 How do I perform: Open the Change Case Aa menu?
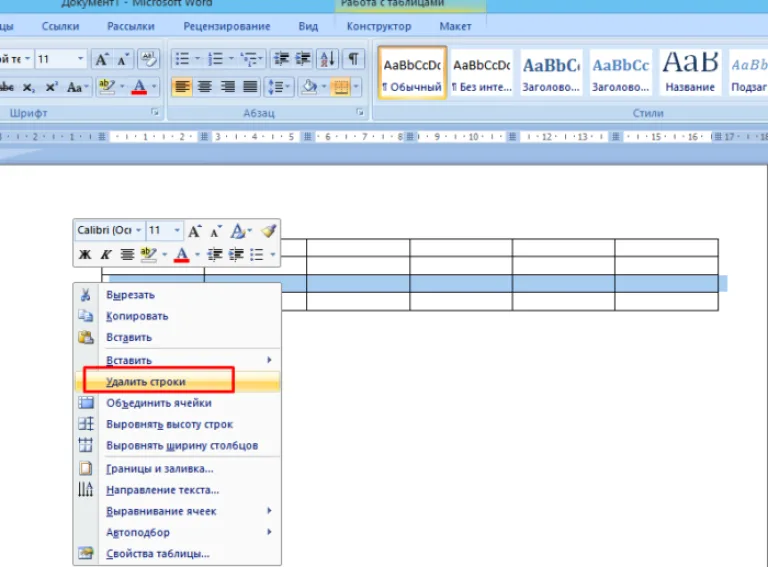tap(77, 88)
